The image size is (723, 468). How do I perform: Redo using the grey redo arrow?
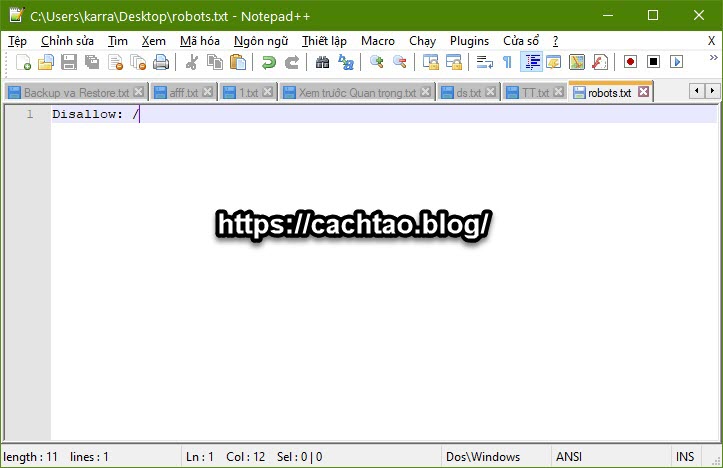[291, 62]
